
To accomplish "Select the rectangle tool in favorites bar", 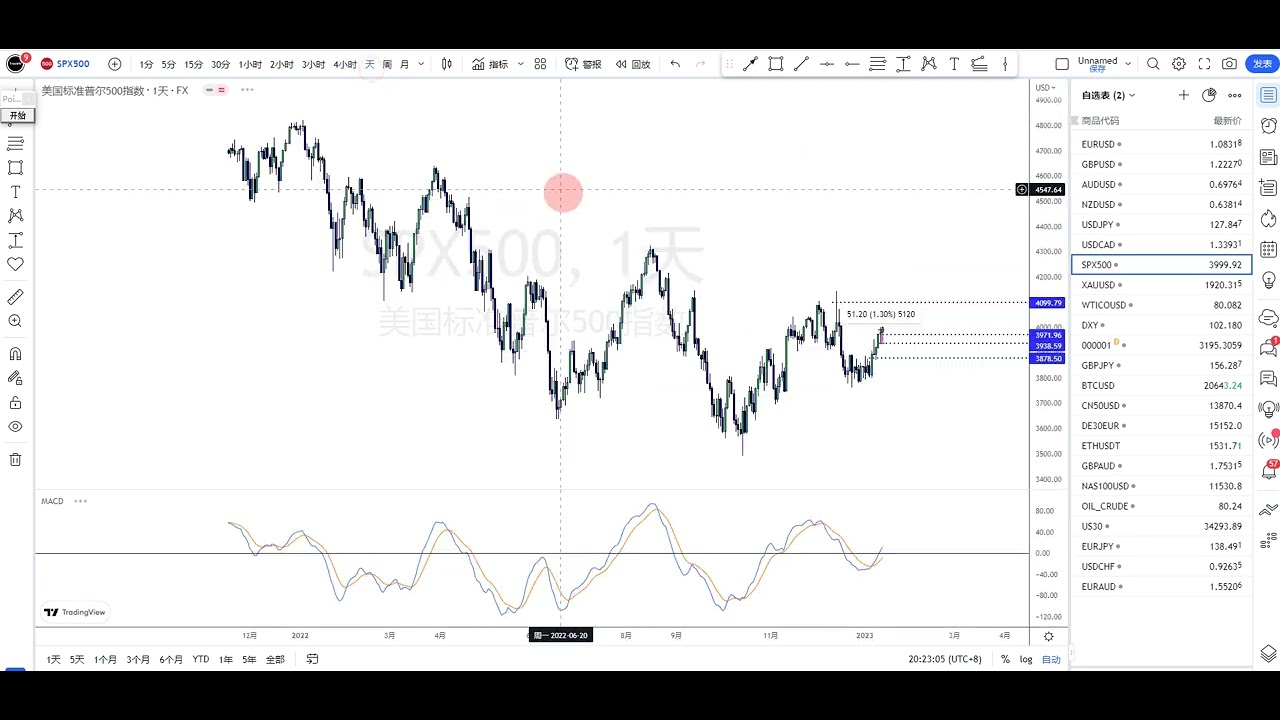I will tap(776, 64).
